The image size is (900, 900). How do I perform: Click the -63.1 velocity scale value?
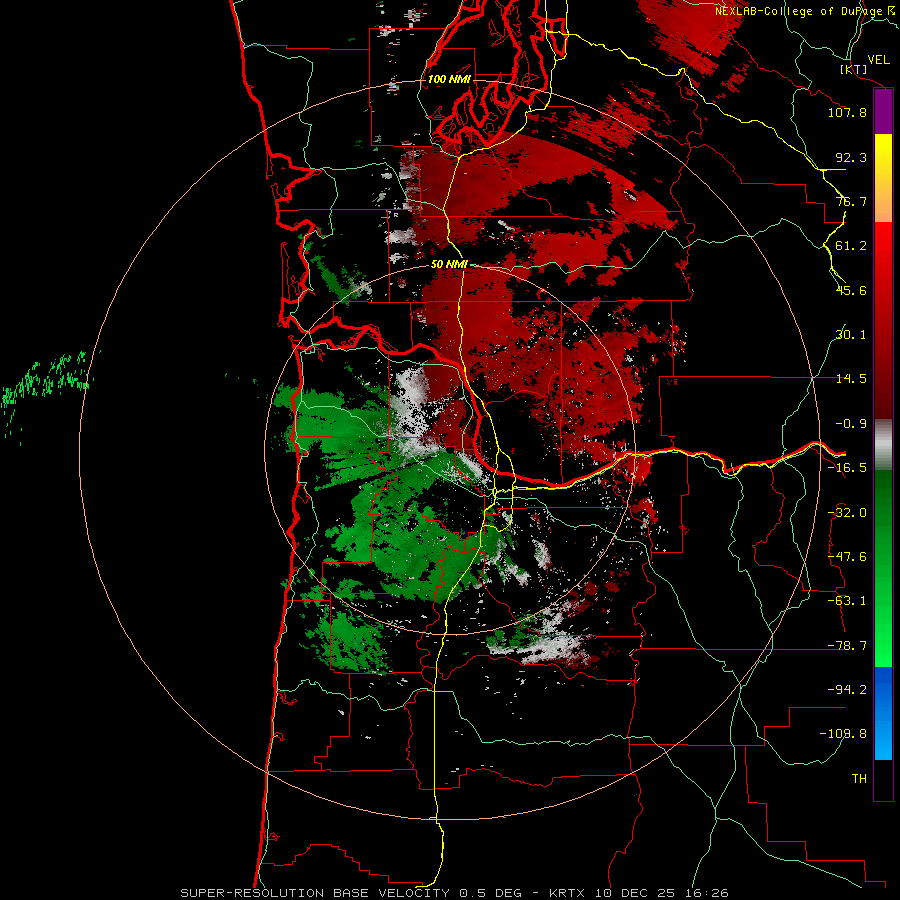point(847,601)
